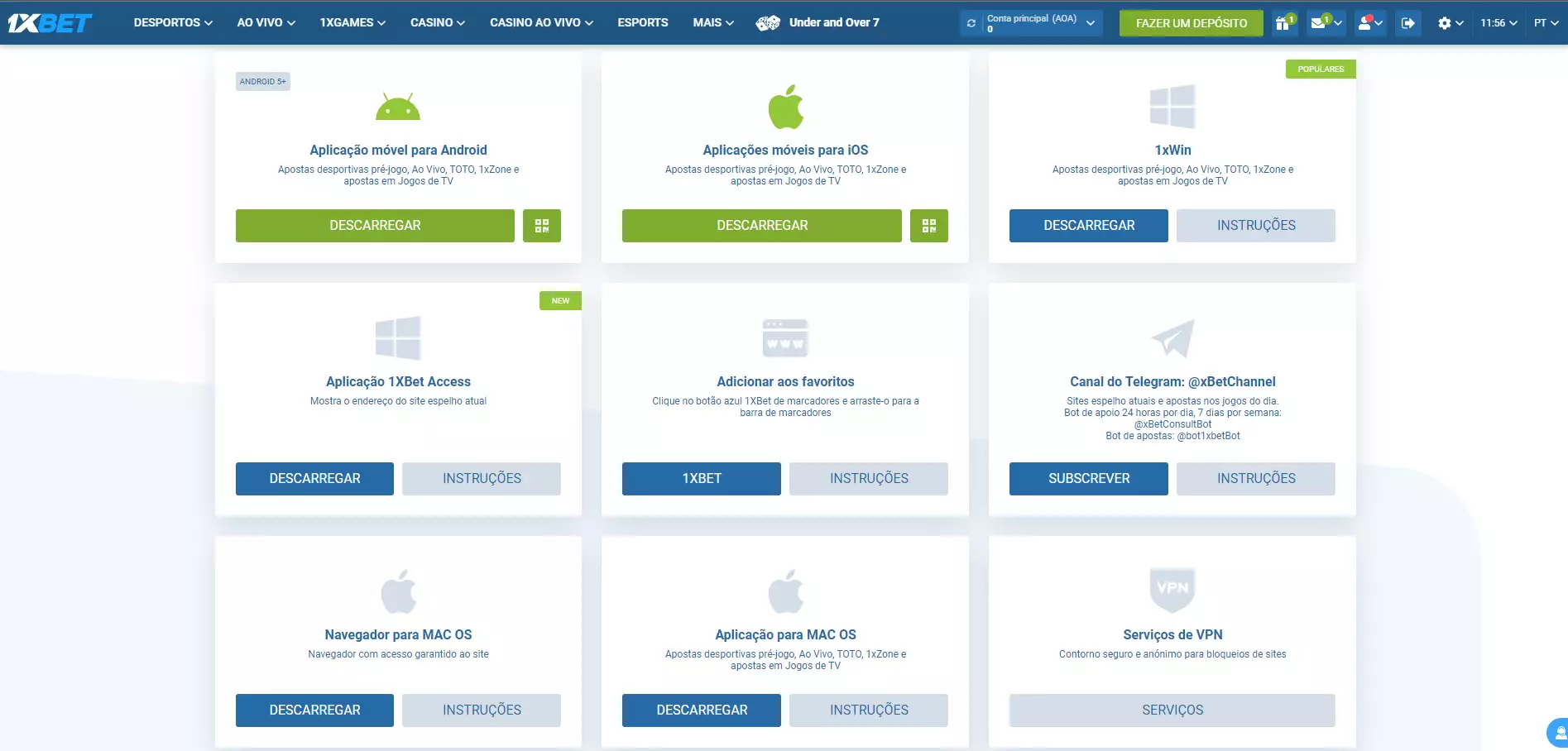1568x751 pixels.
Task: Show QR code for Android app
Action: pyautogui.click(x=542, y=226)
